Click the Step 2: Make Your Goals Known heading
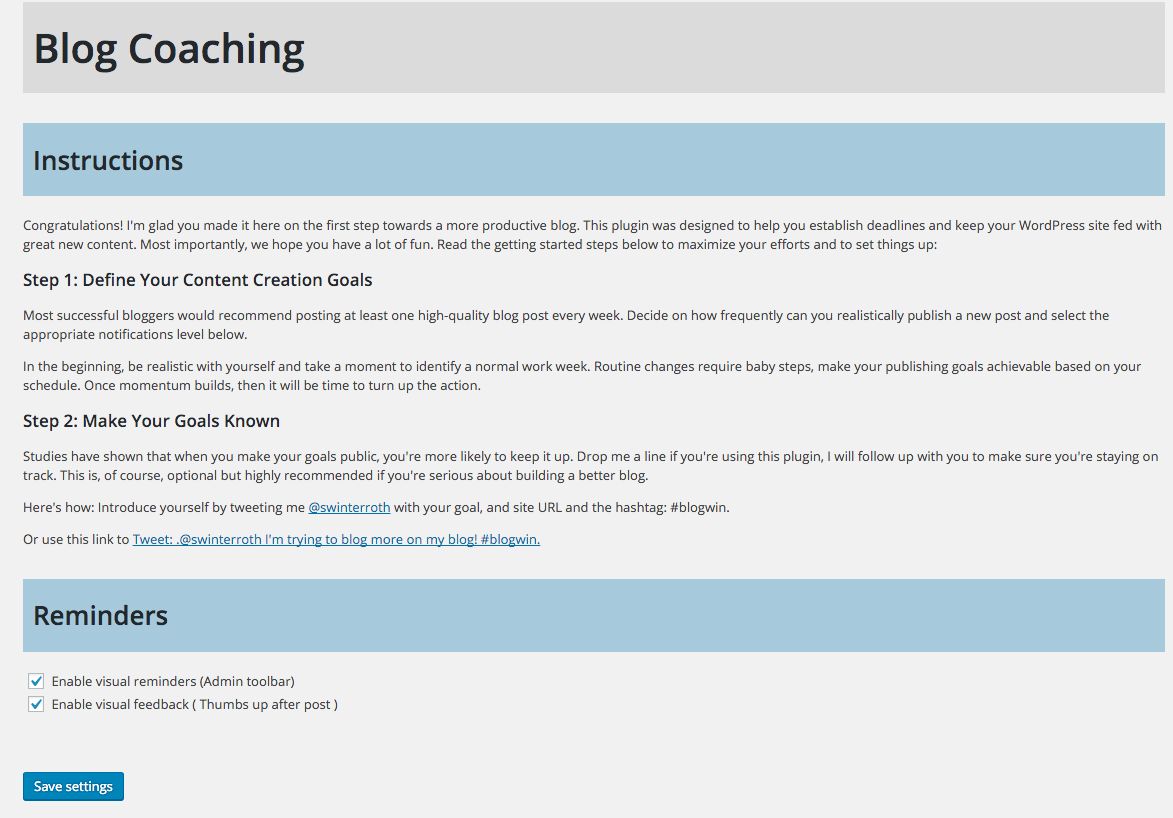Viewport: 1173px width, 818px height. click(x=151, y=421)
